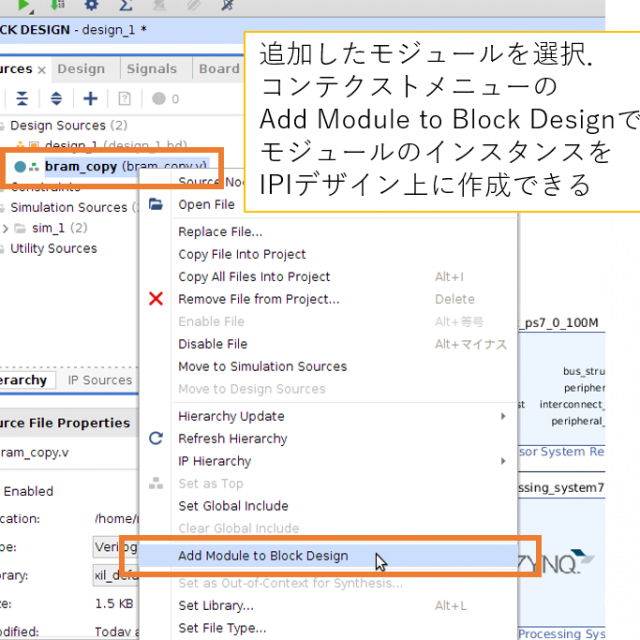This screenshot has height=640, width=640.
Task: Click the Sigma icon in toolbar
Action: point(125,5)
